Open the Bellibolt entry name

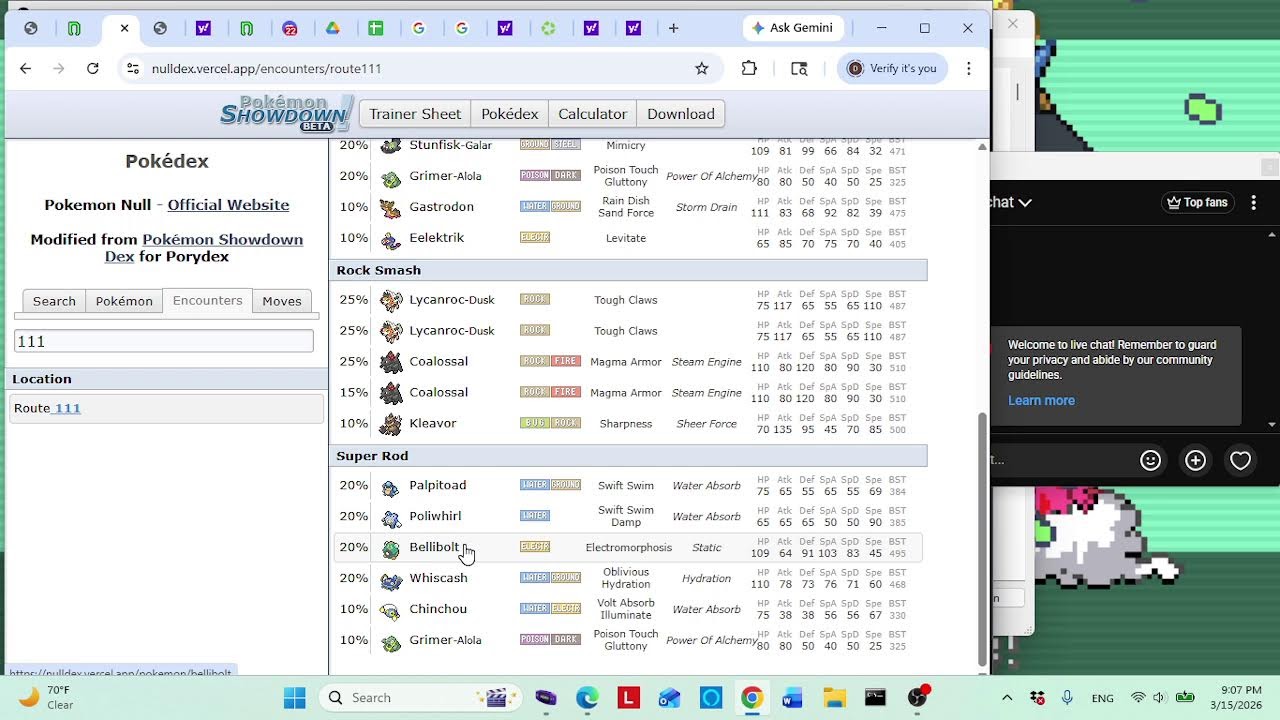point(434,547)
